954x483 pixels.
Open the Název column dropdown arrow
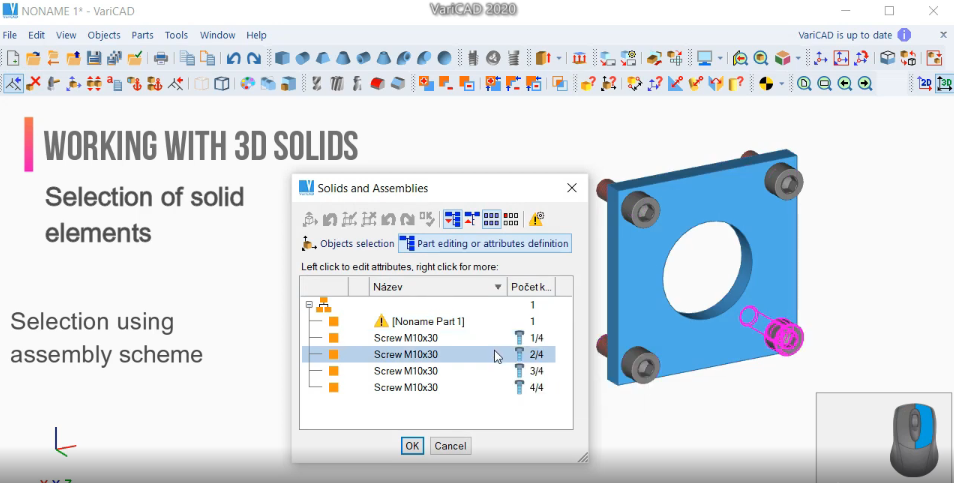pyautogui.click(x=498, y=287)
